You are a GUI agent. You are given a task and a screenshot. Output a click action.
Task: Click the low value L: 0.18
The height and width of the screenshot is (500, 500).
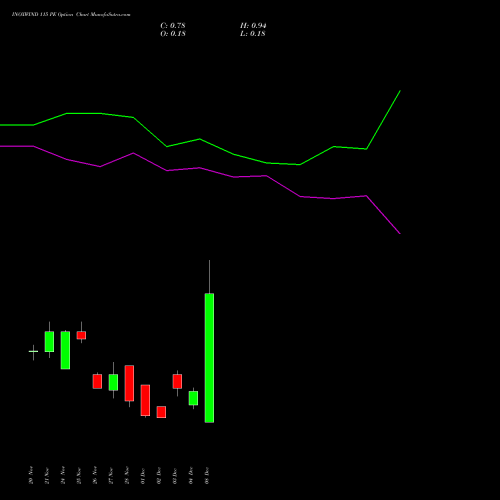(253, 34)
